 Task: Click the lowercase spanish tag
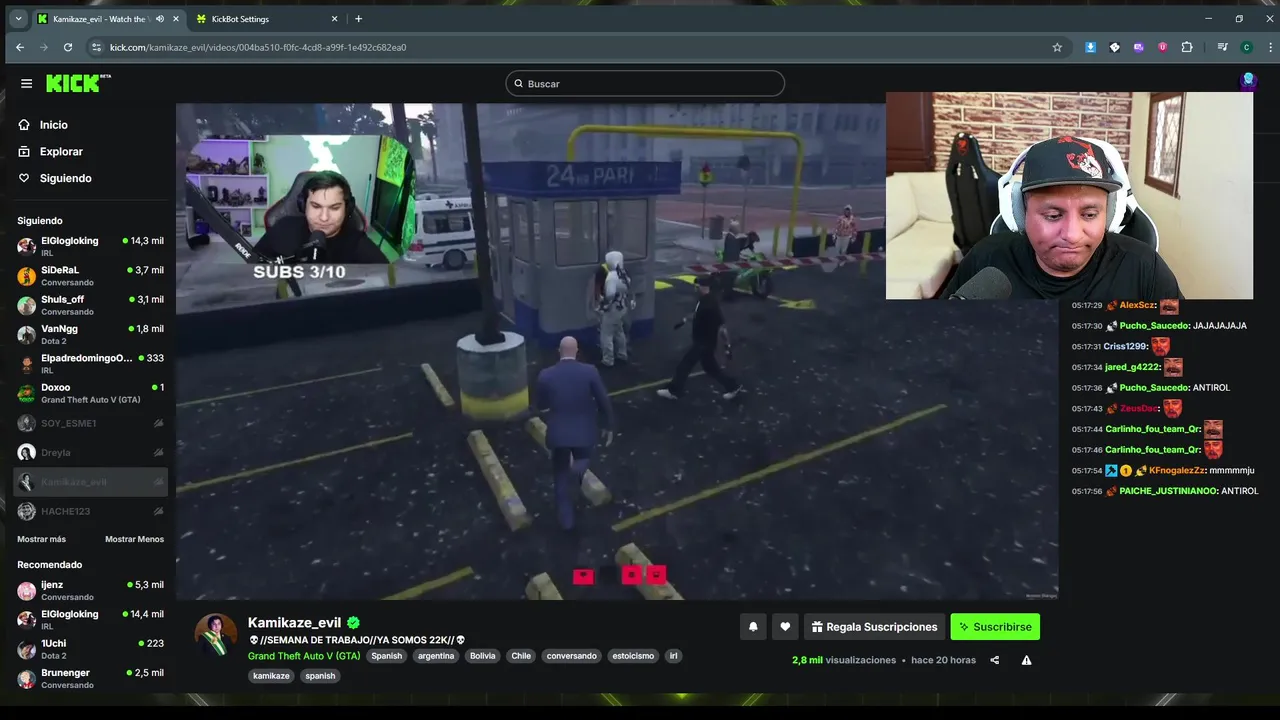[320, 676]
